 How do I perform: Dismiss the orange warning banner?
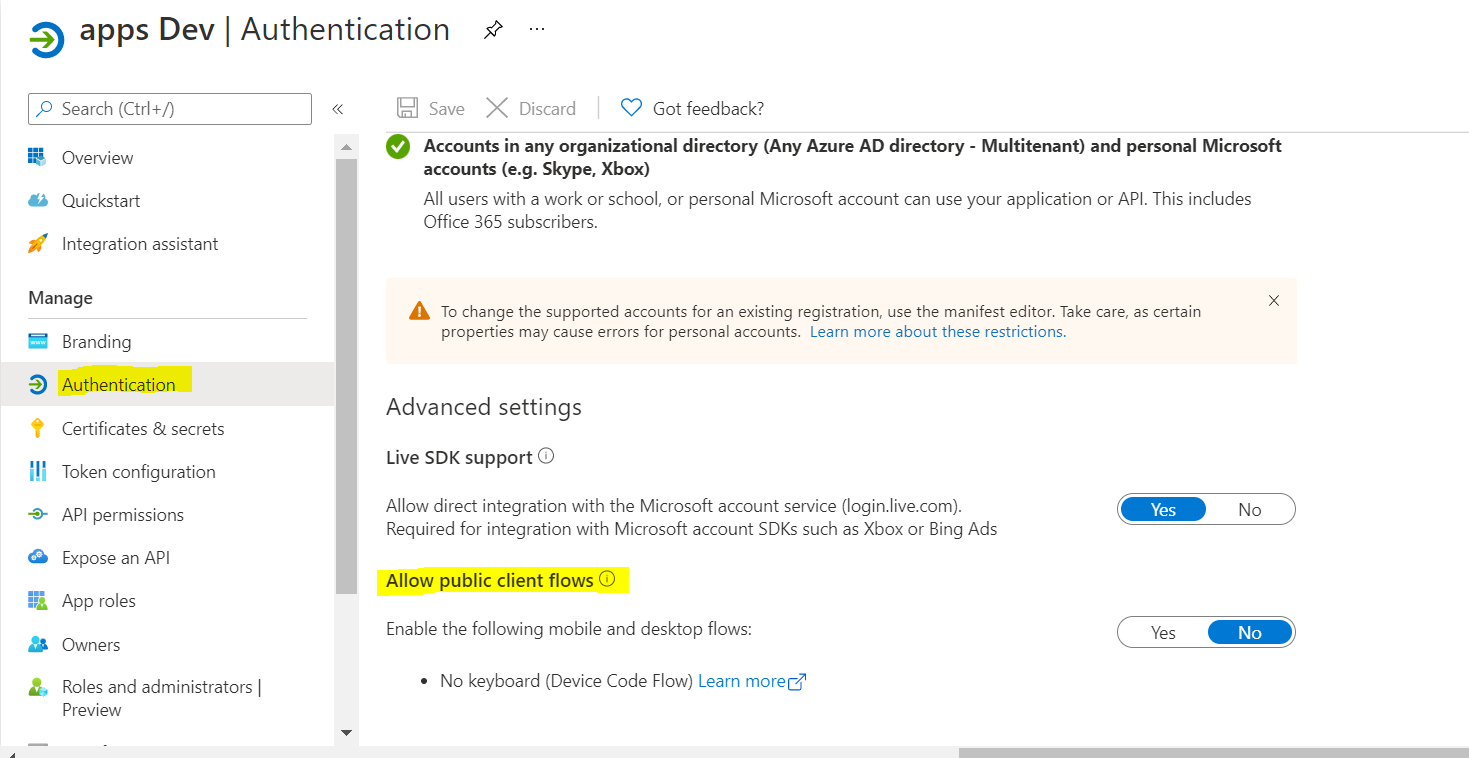(1273, 300)
